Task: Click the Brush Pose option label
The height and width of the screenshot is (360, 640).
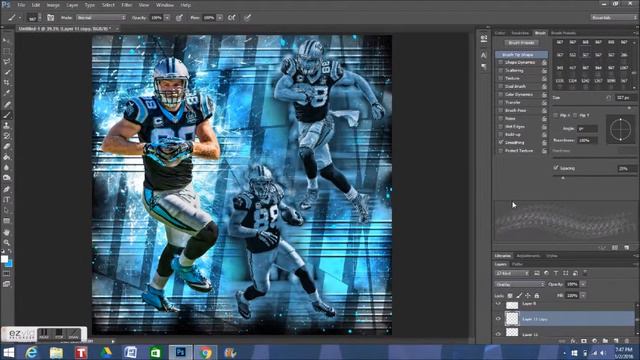Action: click(x=516, y=110)
